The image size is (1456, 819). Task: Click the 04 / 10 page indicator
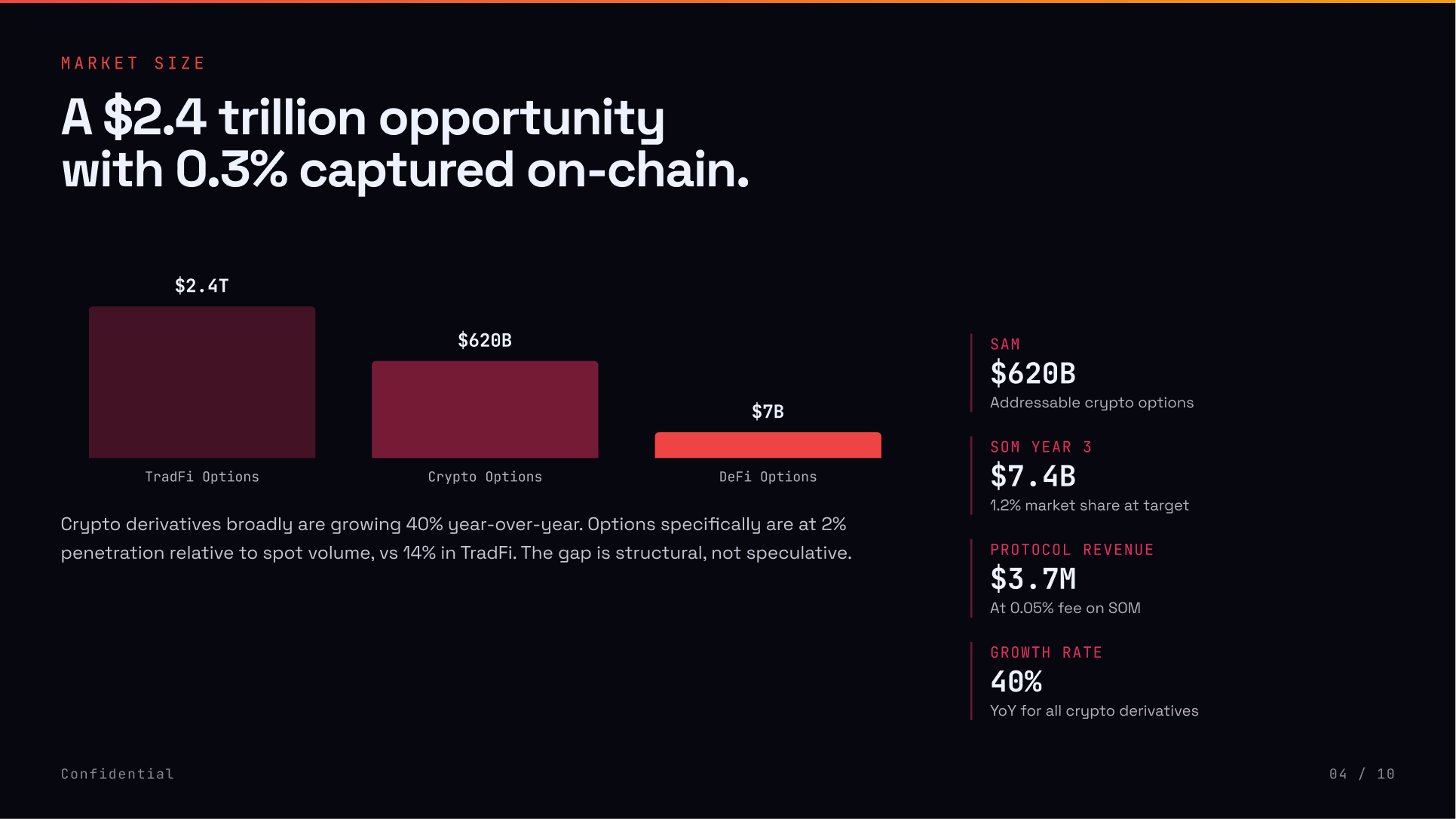[1362, 774]
